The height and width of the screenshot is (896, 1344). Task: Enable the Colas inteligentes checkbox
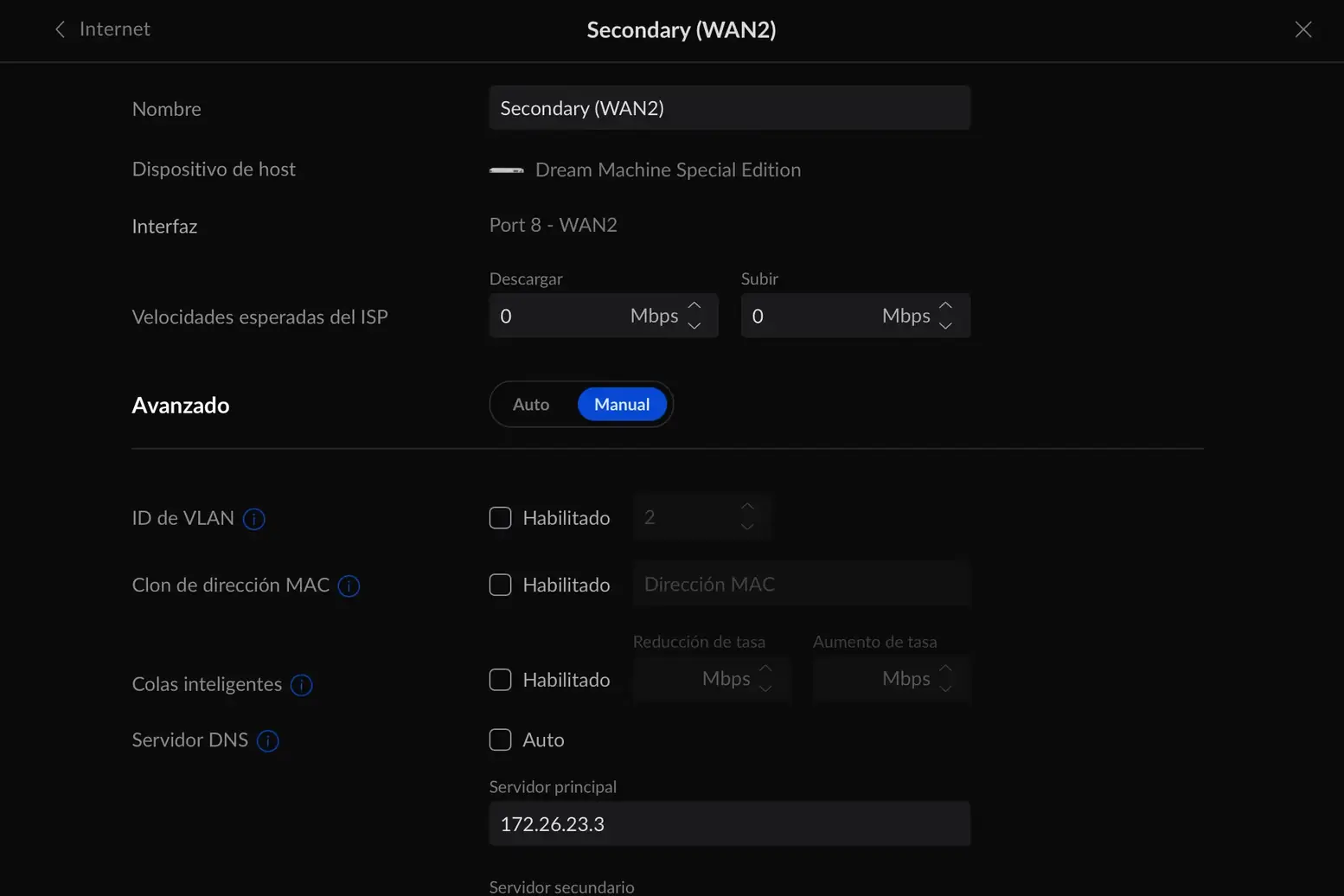click(501, 680)
